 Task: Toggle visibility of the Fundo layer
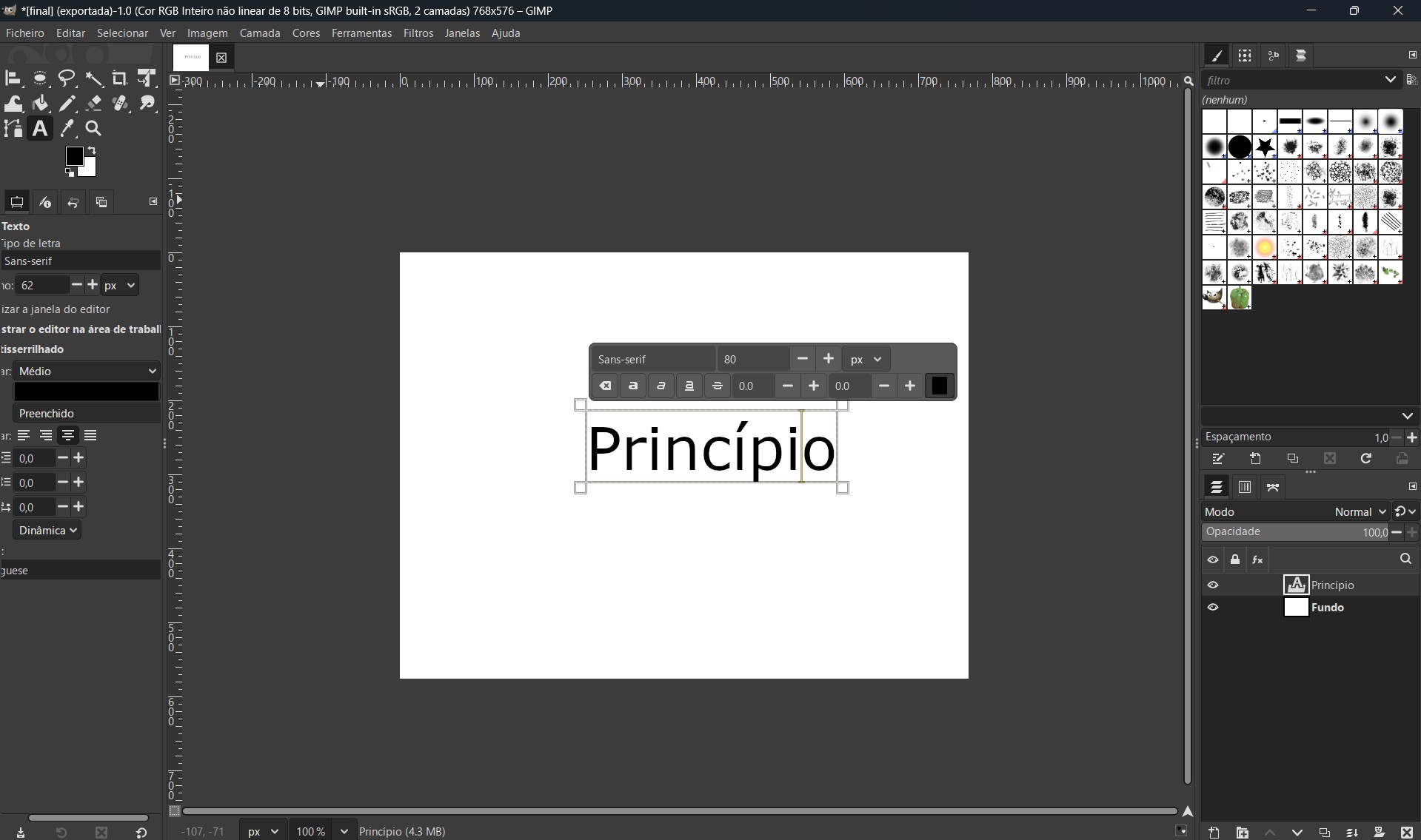(1212, 608)
